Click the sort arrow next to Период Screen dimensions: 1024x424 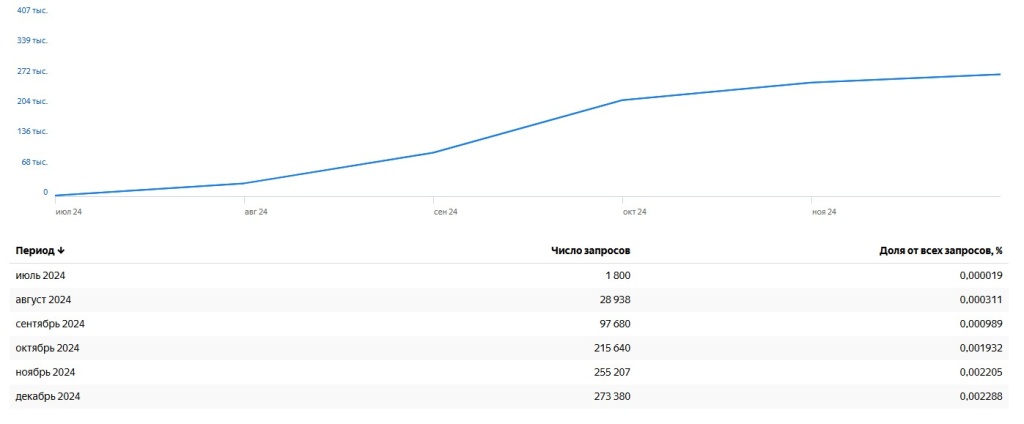tap(61, 251)
